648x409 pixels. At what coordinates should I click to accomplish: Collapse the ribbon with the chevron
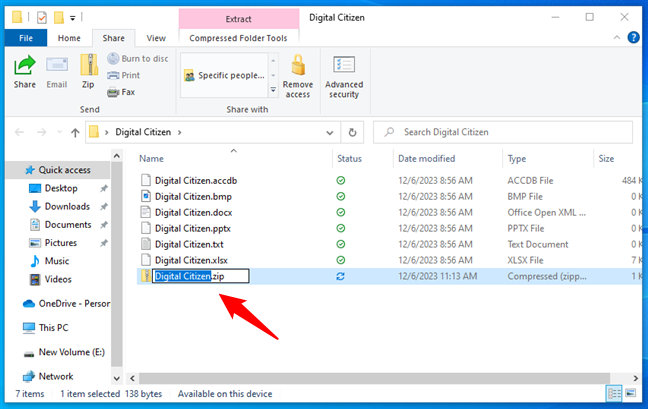(x=617, y=38)
